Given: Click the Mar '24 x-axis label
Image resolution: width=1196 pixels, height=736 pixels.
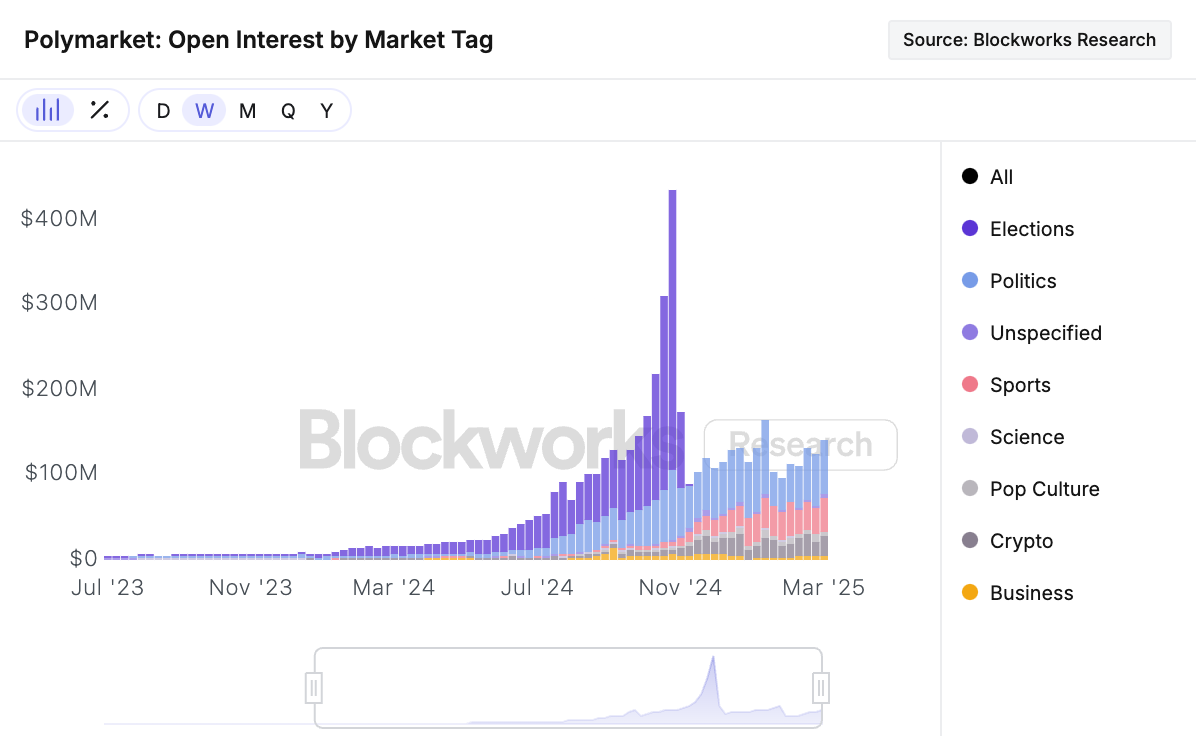Looking at the screenshot, I should 394,587.
